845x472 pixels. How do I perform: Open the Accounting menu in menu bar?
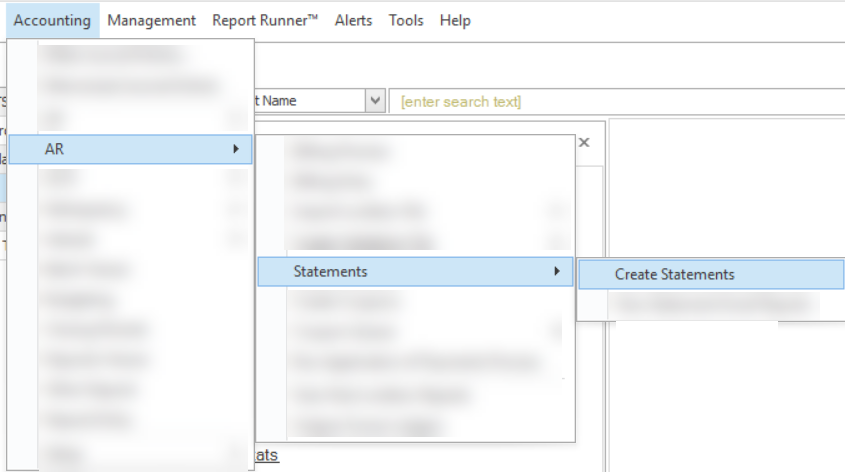pyautogui.click(x=52, y=20)
